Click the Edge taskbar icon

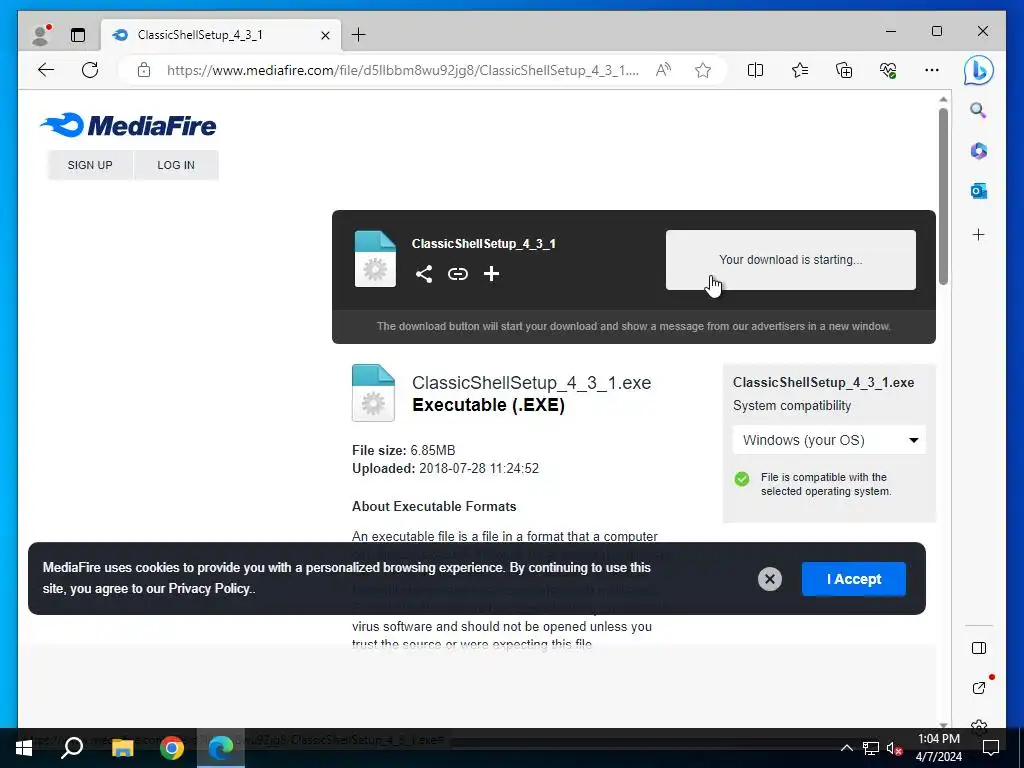pyautogui.click(x=221, y=748)
